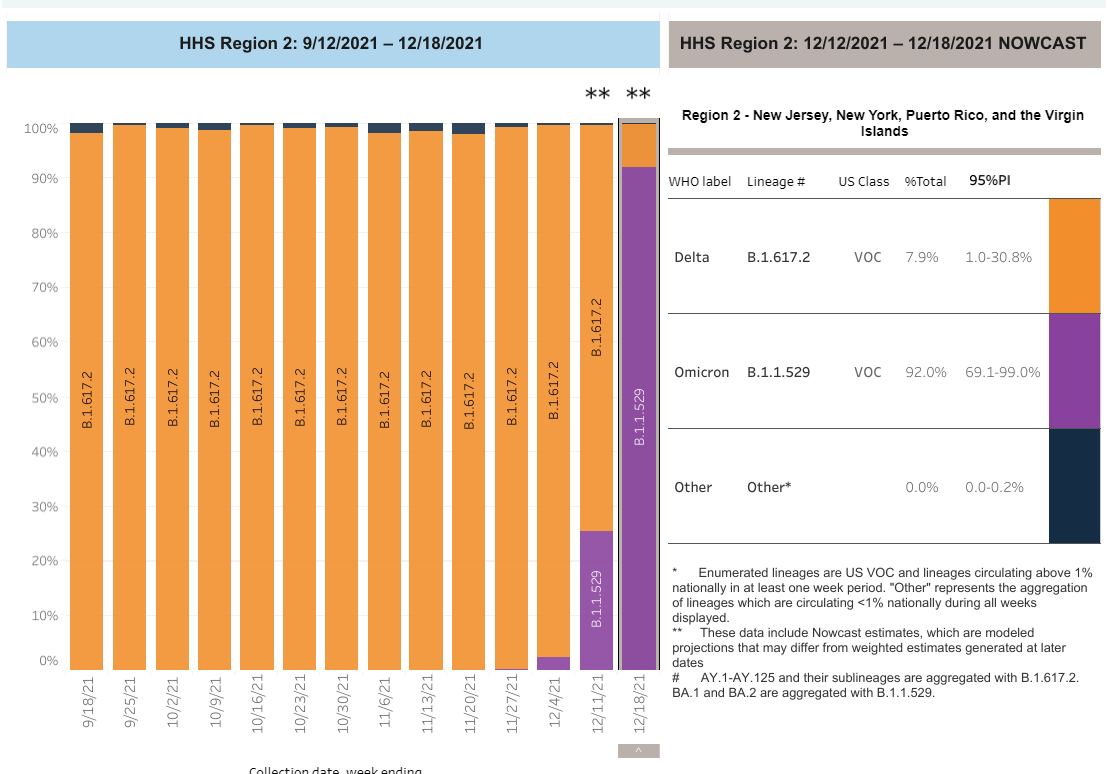Click the Nowcast asterisks above the 12/18/21 bar
The image size is (1116, 774).
point(641,94)
